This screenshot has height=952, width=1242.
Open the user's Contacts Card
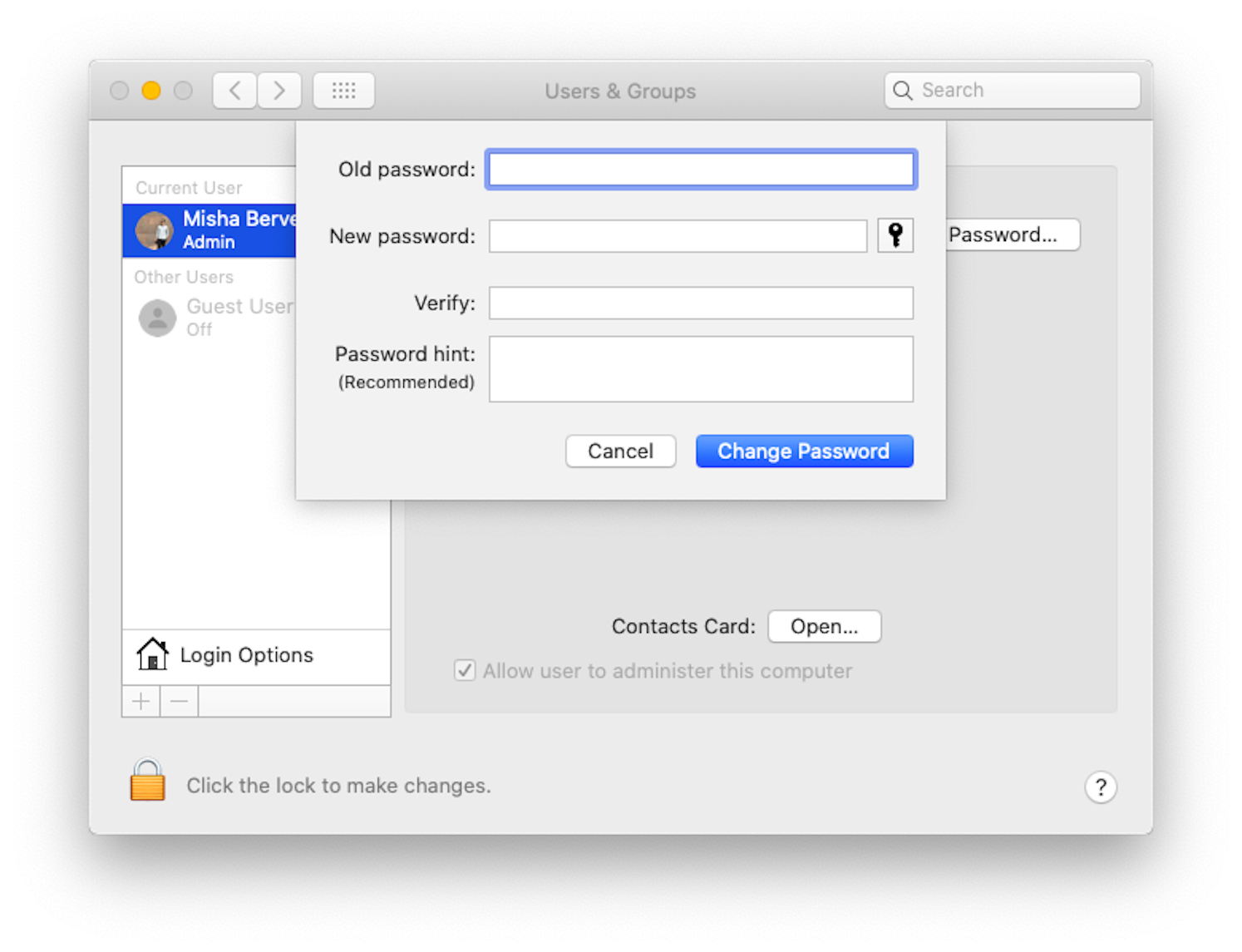point(823,626)
